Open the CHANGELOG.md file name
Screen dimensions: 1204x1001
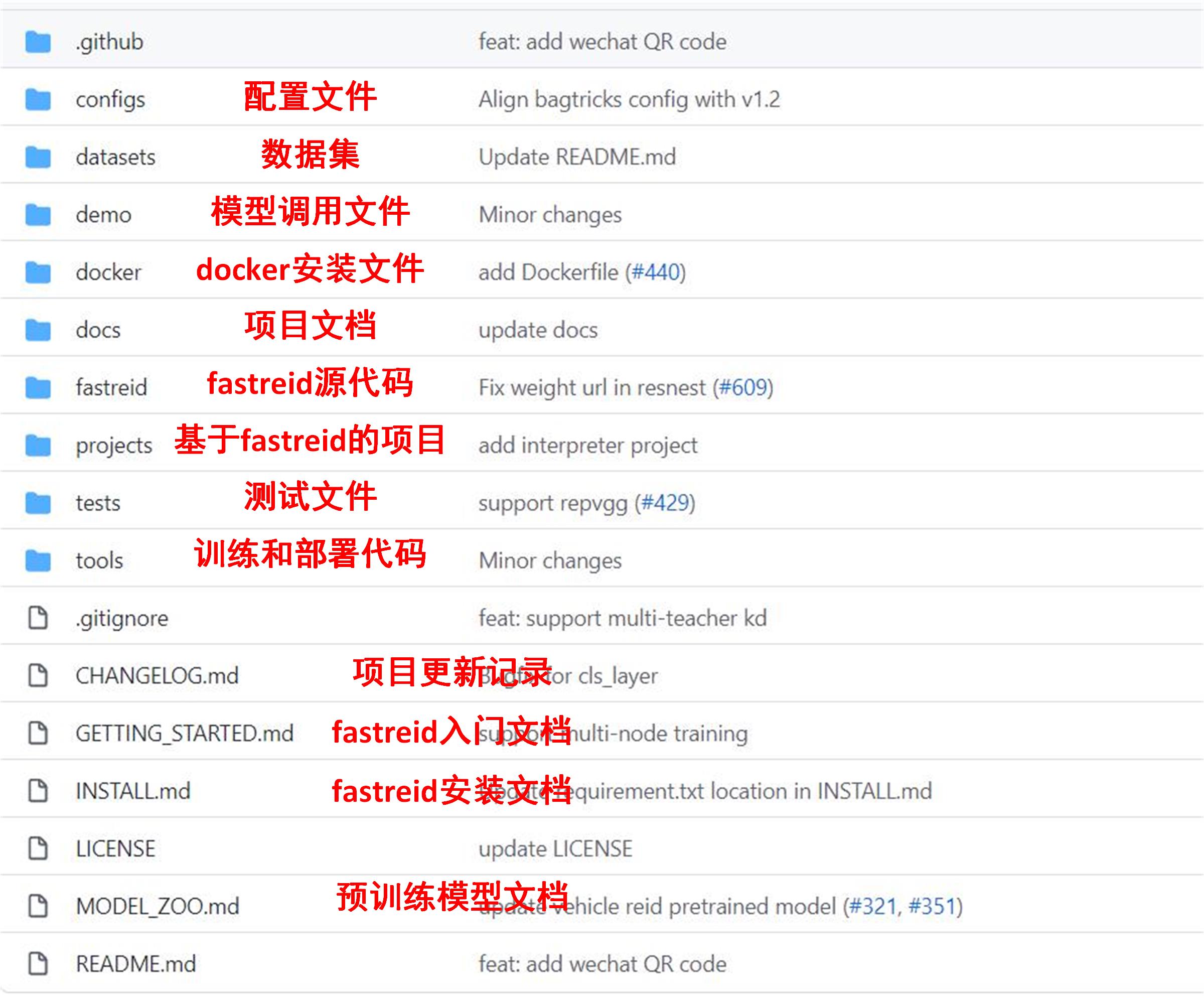(157, 675)
